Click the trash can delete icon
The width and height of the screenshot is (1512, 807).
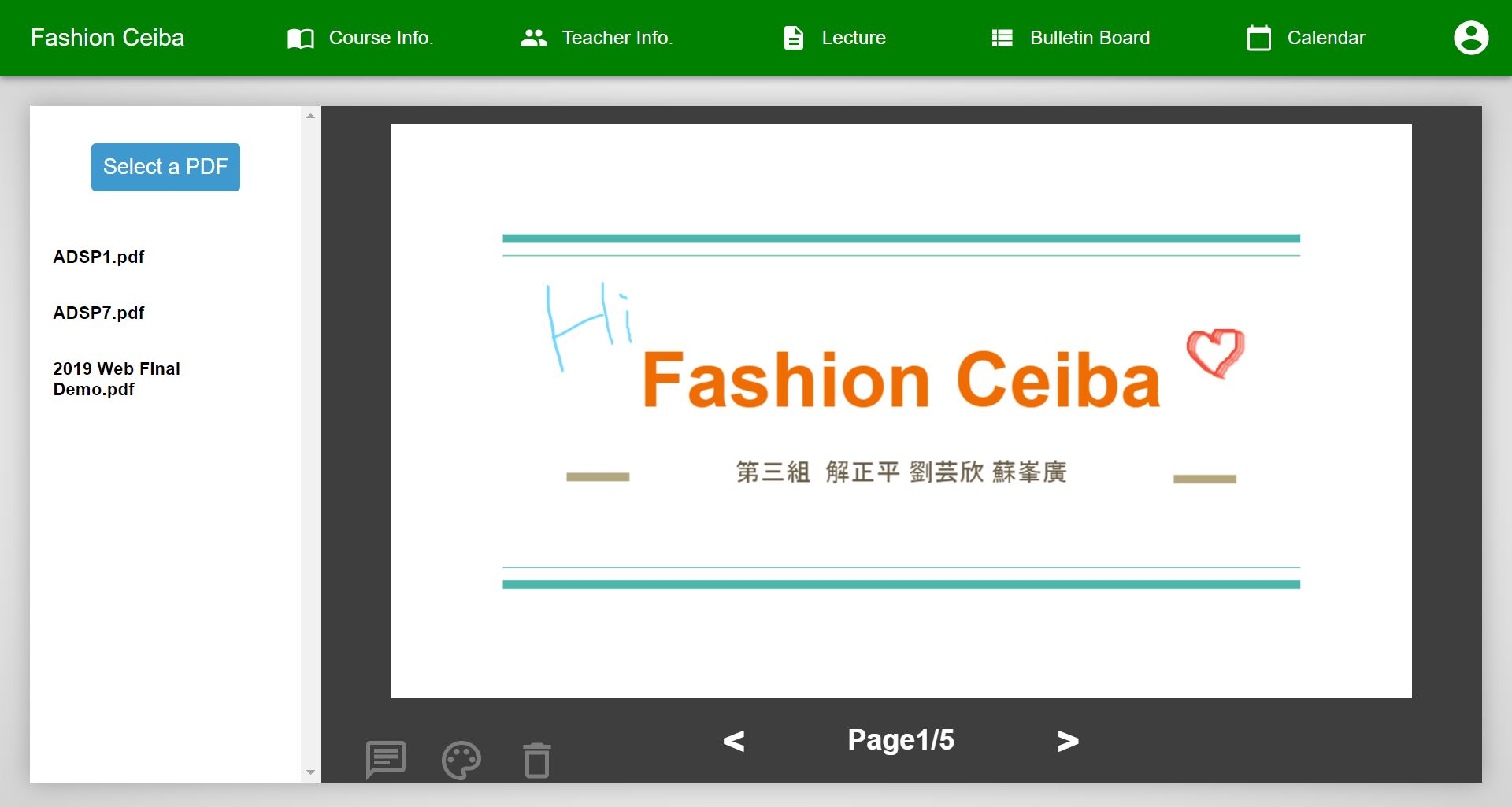click(537, 760)
